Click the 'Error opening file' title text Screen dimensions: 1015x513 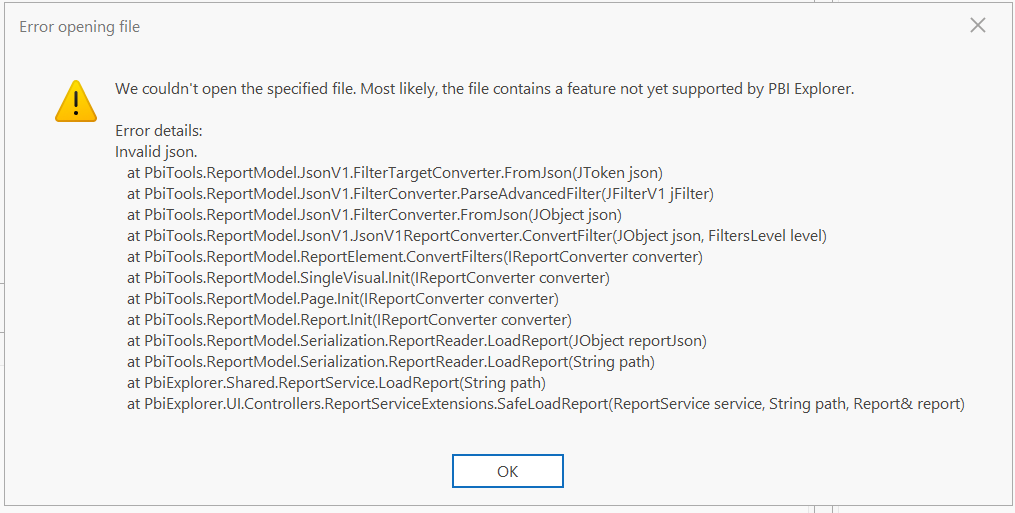[x=80, y=27]
